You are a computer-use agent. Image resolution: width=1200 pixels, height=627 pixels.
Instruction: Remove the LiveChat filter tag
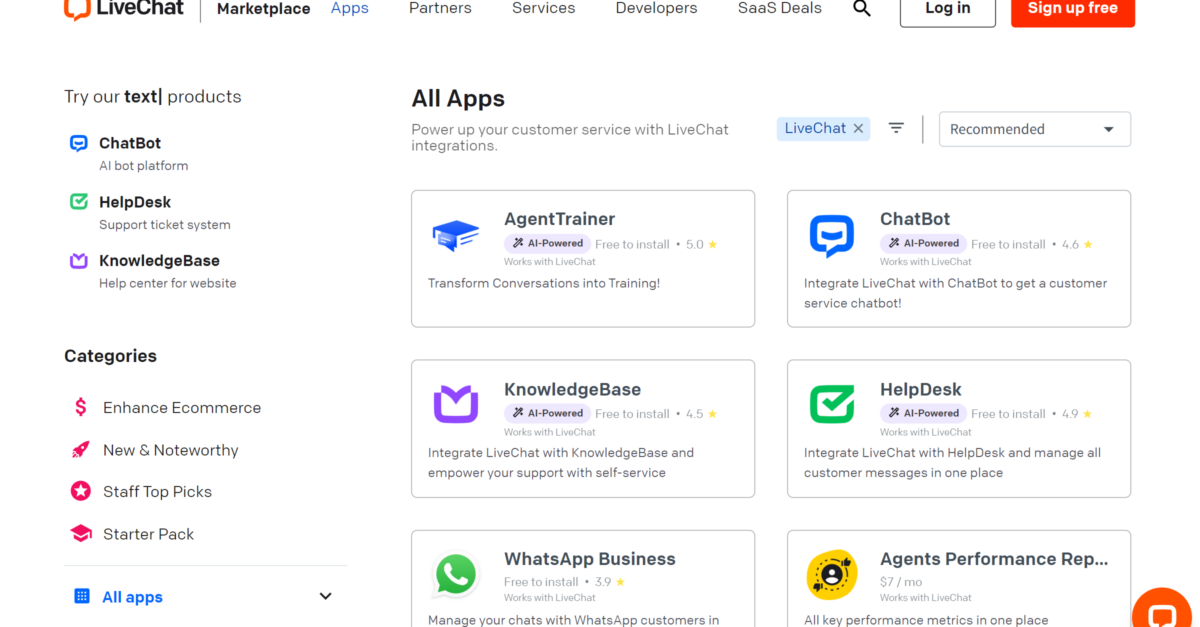(858, 128)
